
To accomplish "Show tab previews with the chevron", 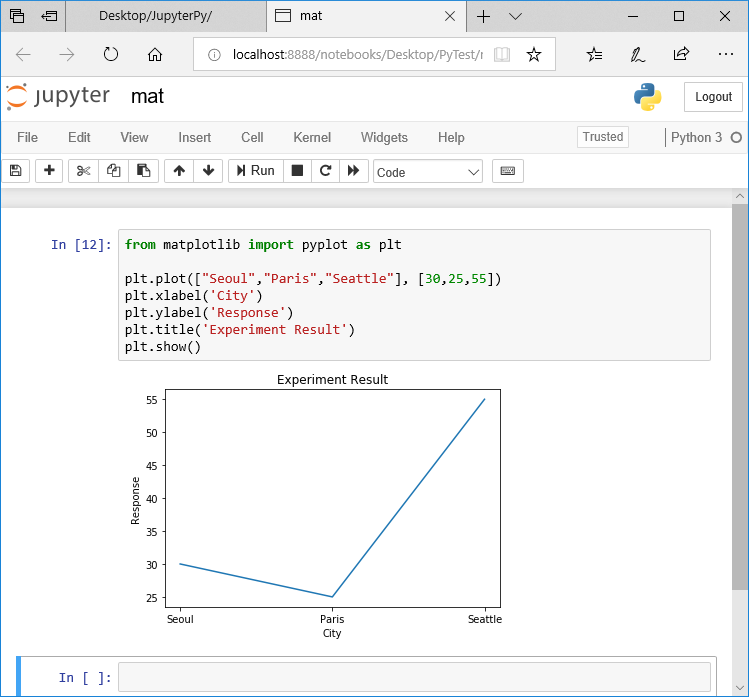I will coord(515,16).
